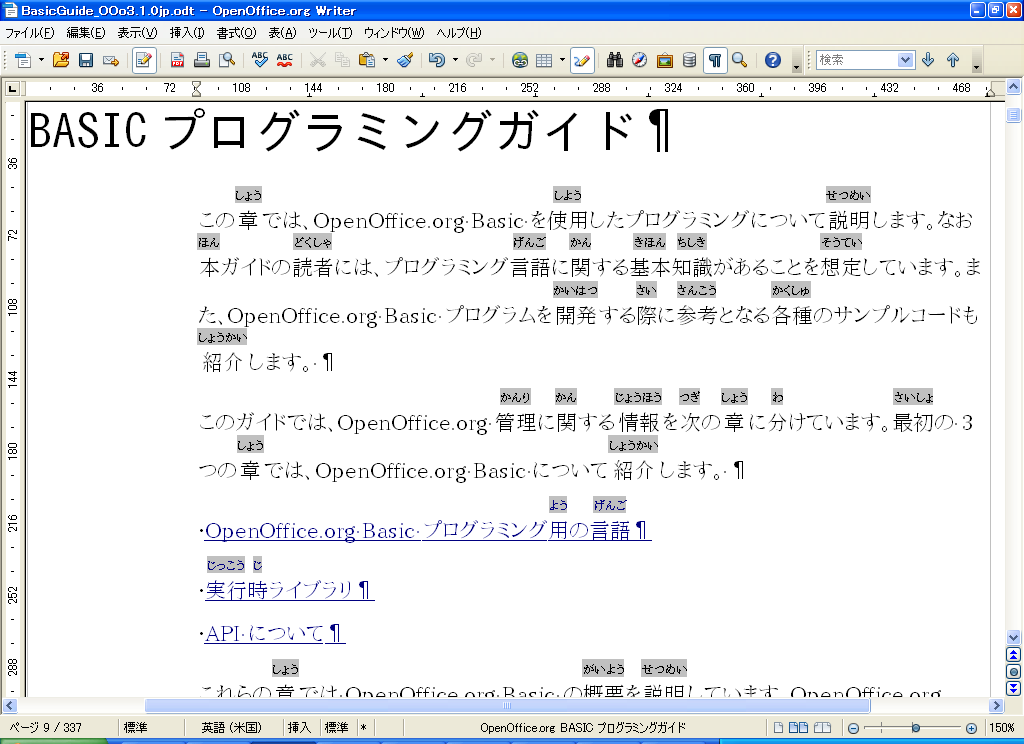Click the API について hyperlink

point(265,634)
